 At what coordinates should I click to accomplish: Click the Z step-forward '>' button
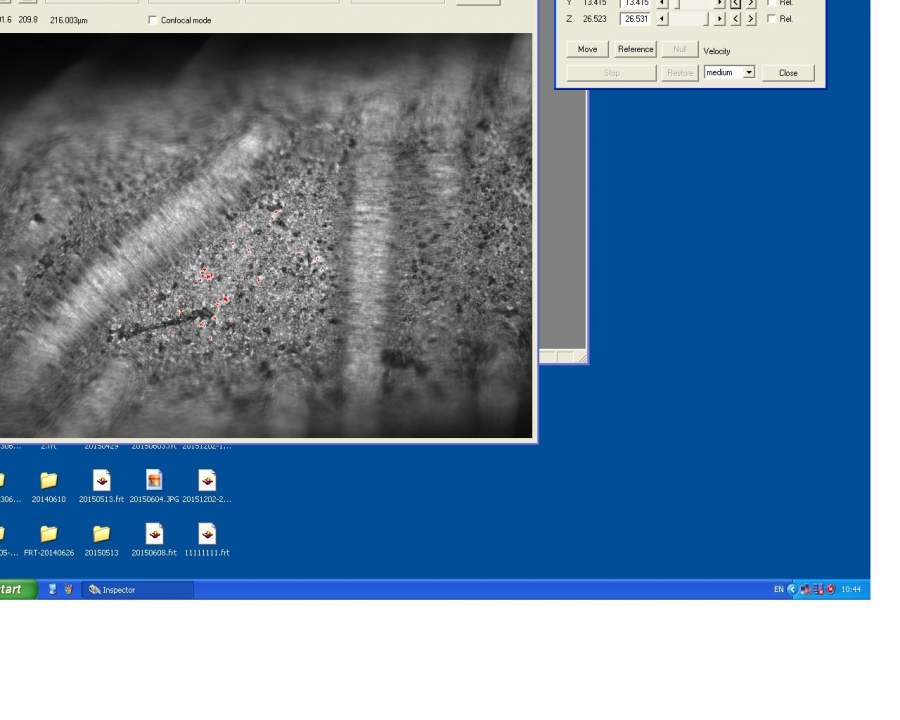coord(751,19)
